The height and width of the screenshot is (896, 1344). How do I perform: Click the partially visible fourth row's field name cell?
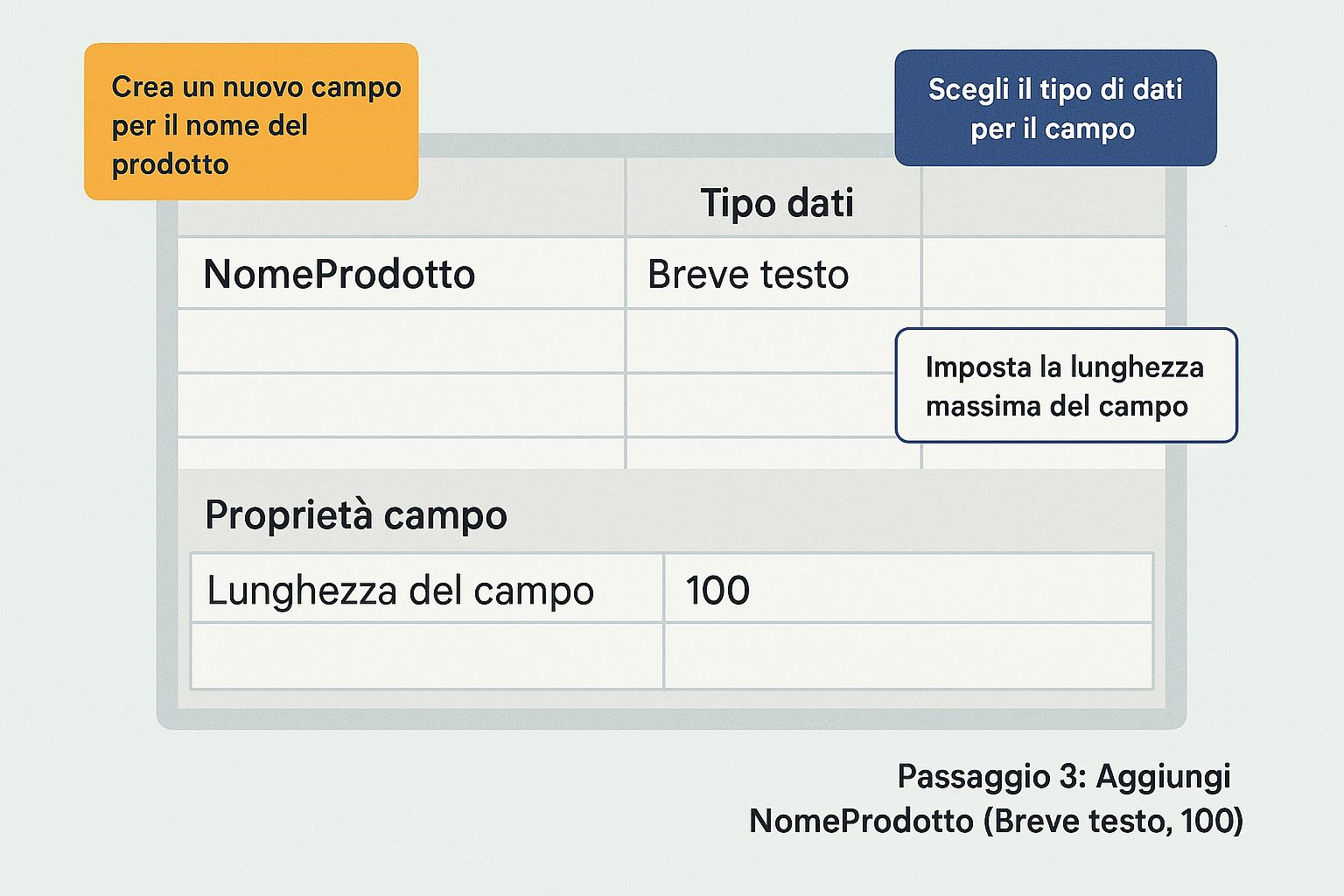(401, 454)
